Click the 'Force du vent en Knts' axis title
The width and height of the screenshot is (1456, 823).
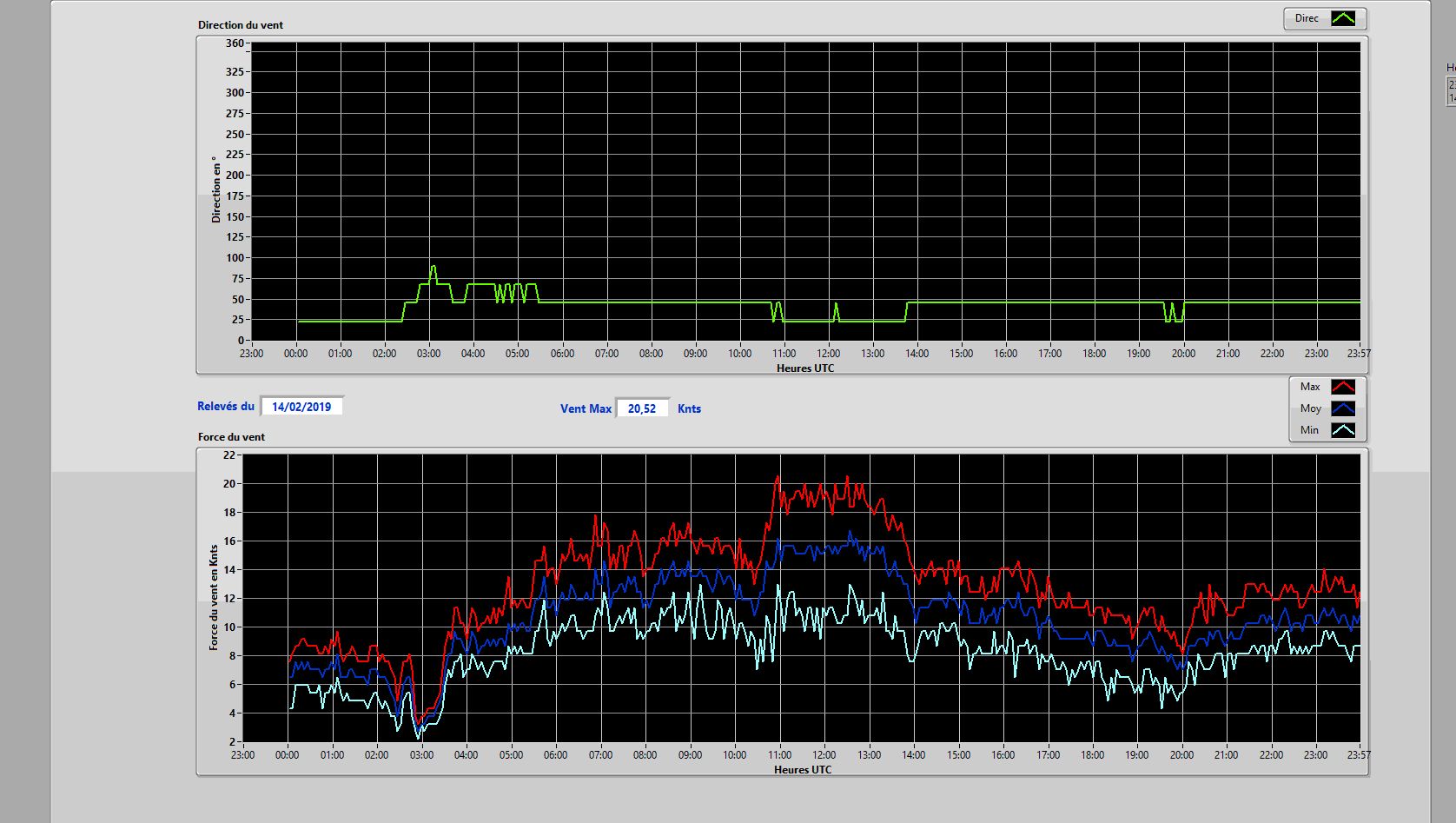(214, 598)
